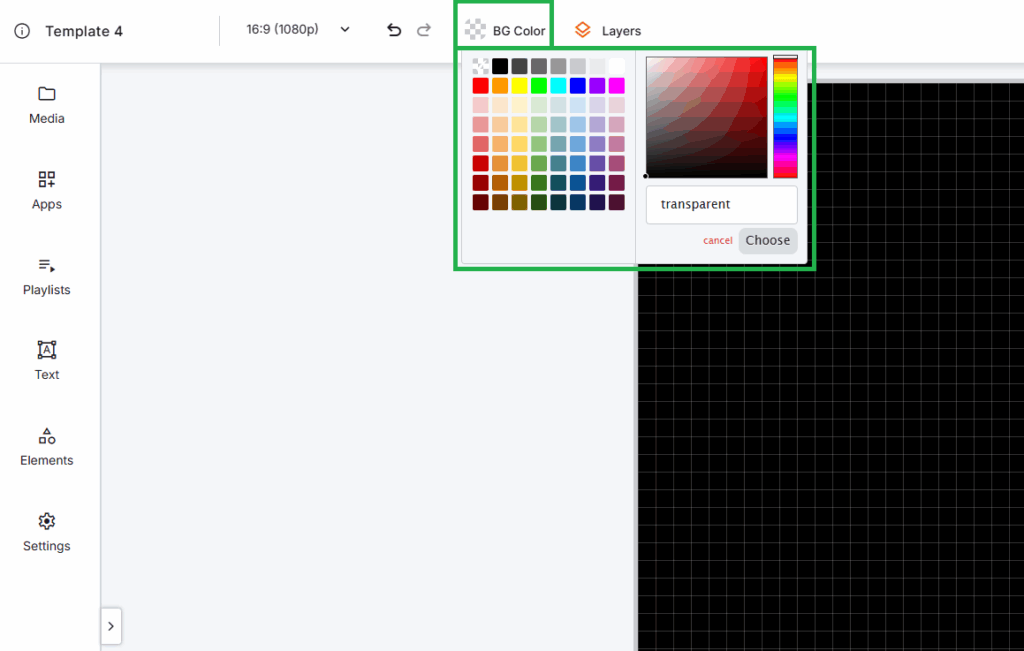Pick the bright red palette swatch
This screenshot has width=1024, height=651.
(x=481, y=86)
